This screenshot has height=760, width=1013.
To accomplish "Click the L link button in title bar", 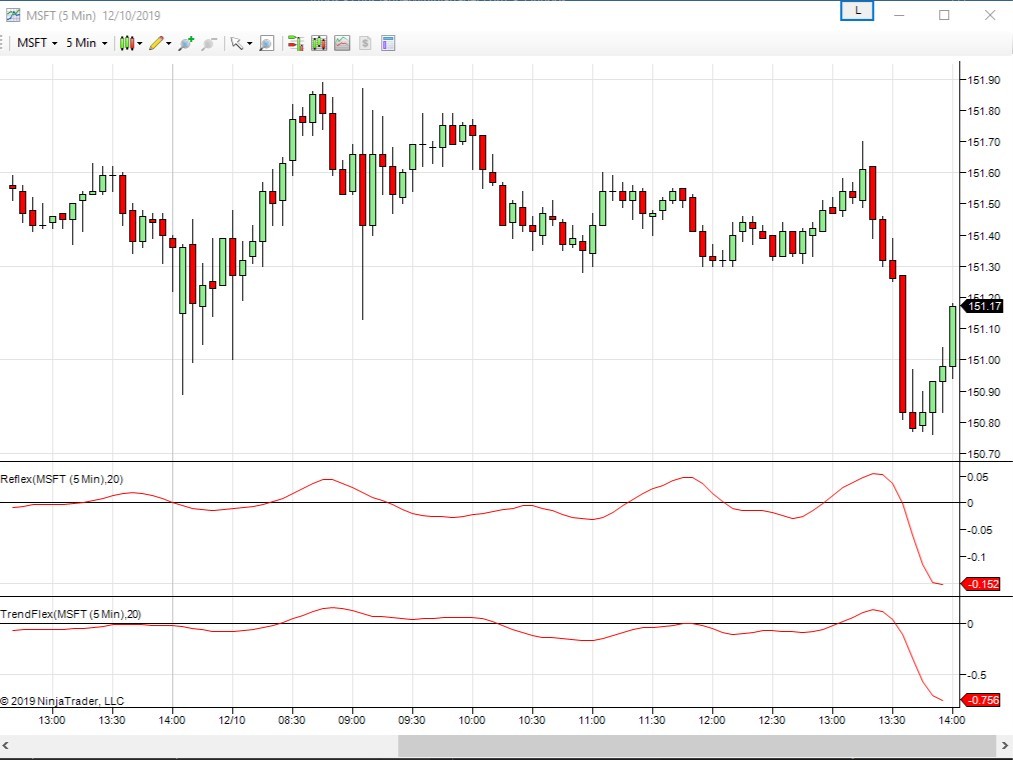I will click(857, 11).
